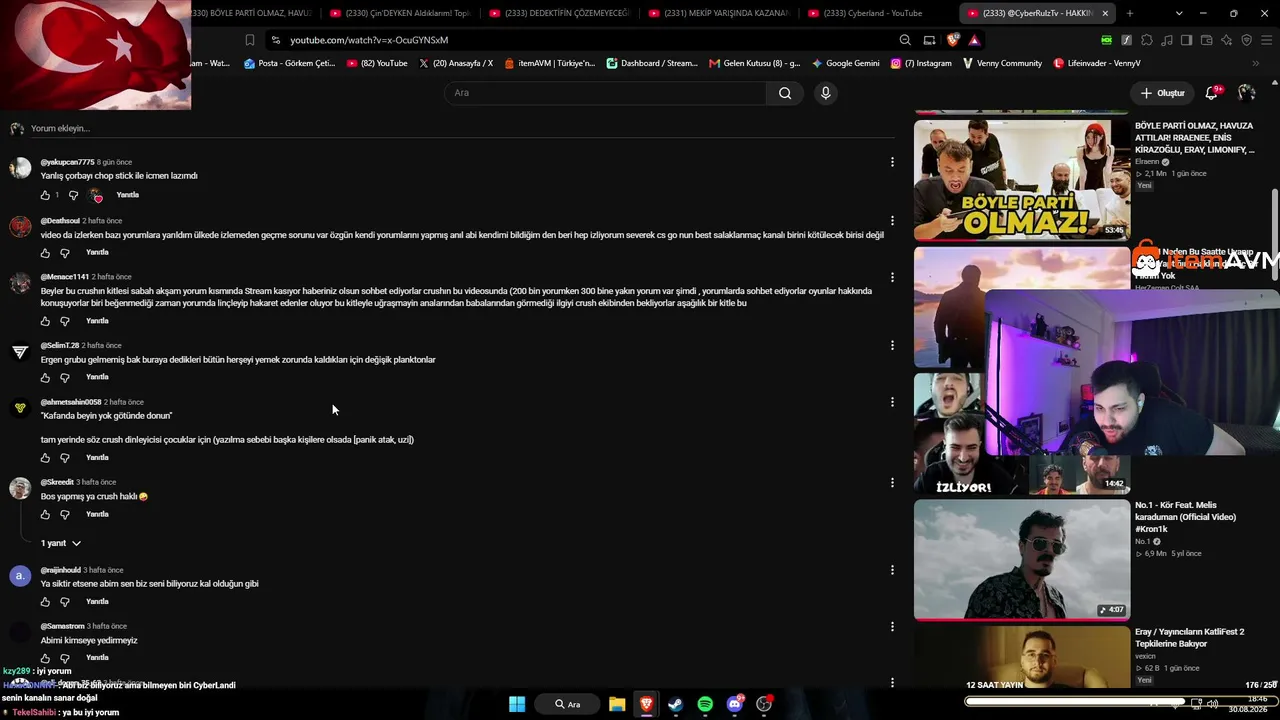Like the comment by @yakupcan7775
This screenshot has width=1280, height=720.
tap(45, 196)
